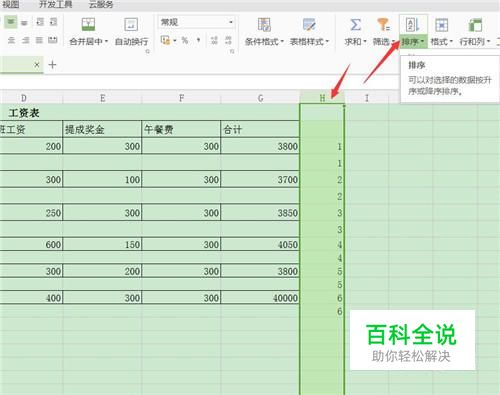Click the Filter funnel icon

click(x=383, y=25)
